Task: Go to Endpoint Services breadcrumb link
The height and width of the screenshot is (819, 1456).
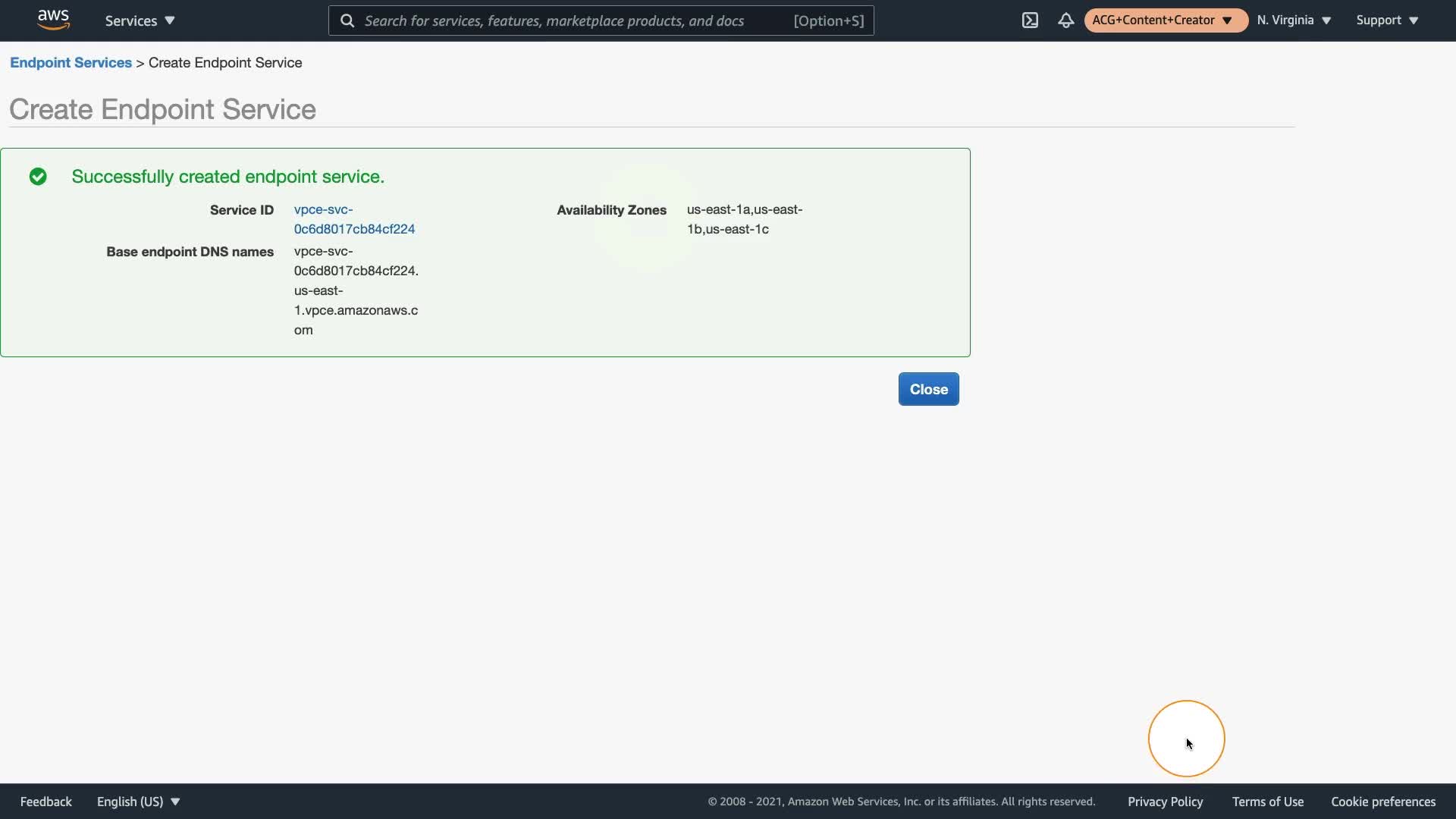Action: tap(71, 63)
